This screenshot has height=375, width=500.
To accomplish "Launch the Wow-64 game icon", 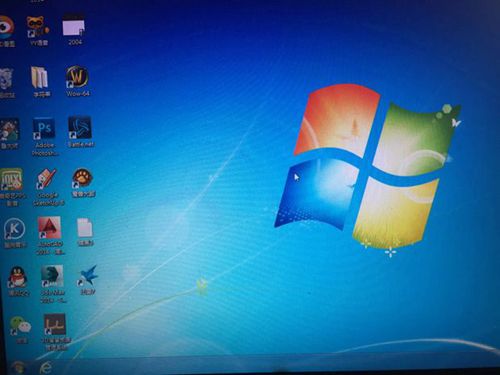I will pyautogui.click(x=77, y=77).
